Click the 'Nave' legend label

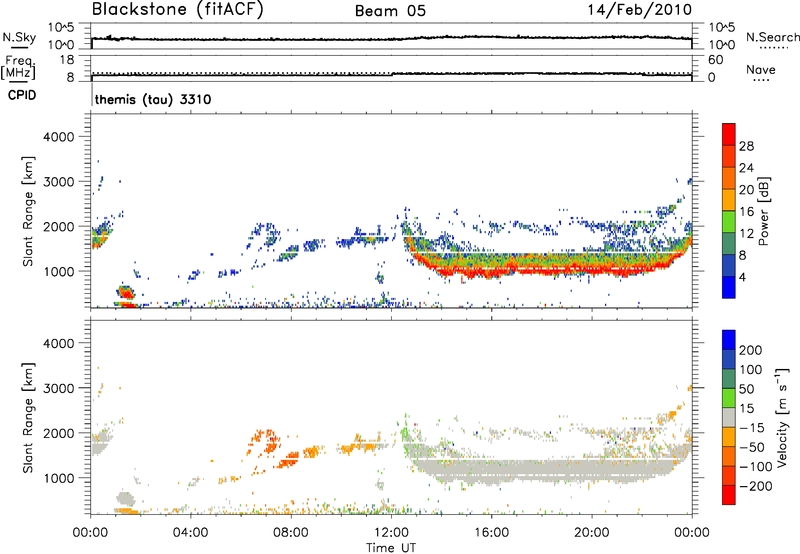coord(761,69)
